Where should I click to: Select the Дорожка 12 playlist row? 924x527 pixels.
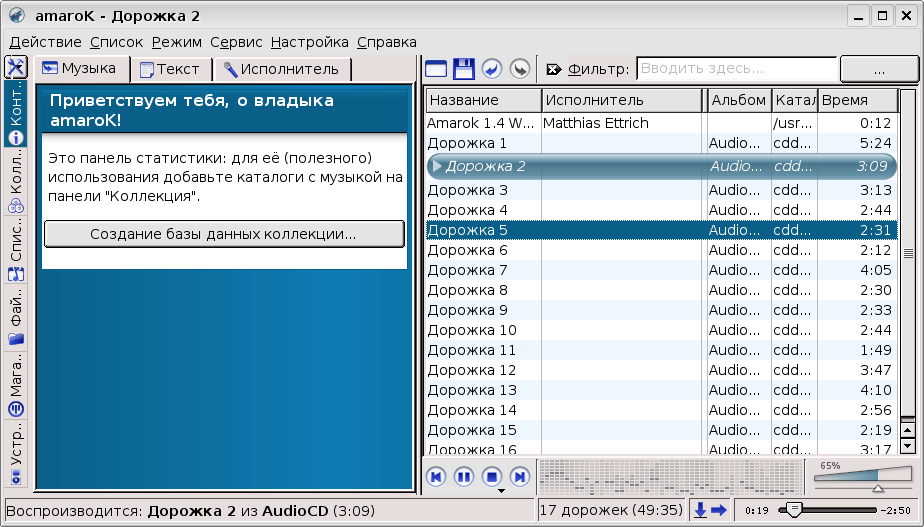pos(661,371)
